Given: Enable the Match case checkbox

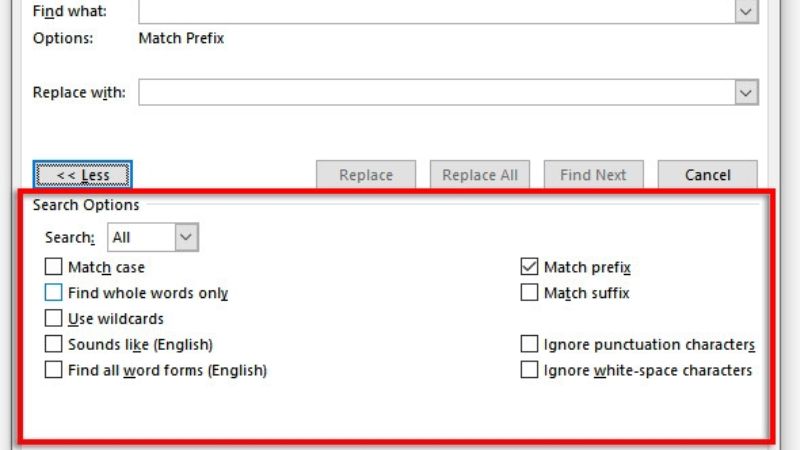Looking at the screenshot, I should [53, 267].
